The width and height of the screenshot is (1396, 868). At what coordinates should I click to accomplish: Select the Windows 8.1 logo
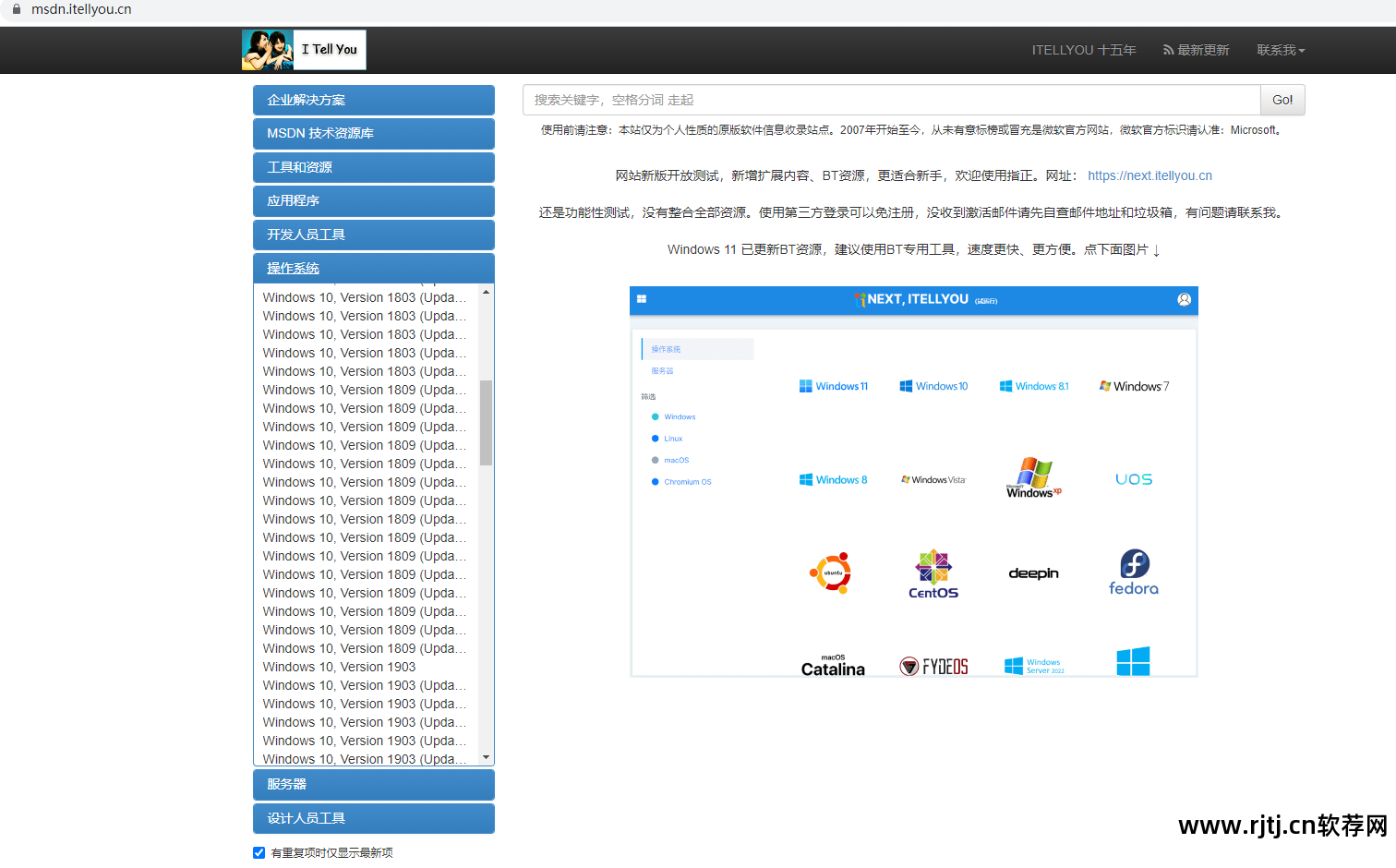1034,386
